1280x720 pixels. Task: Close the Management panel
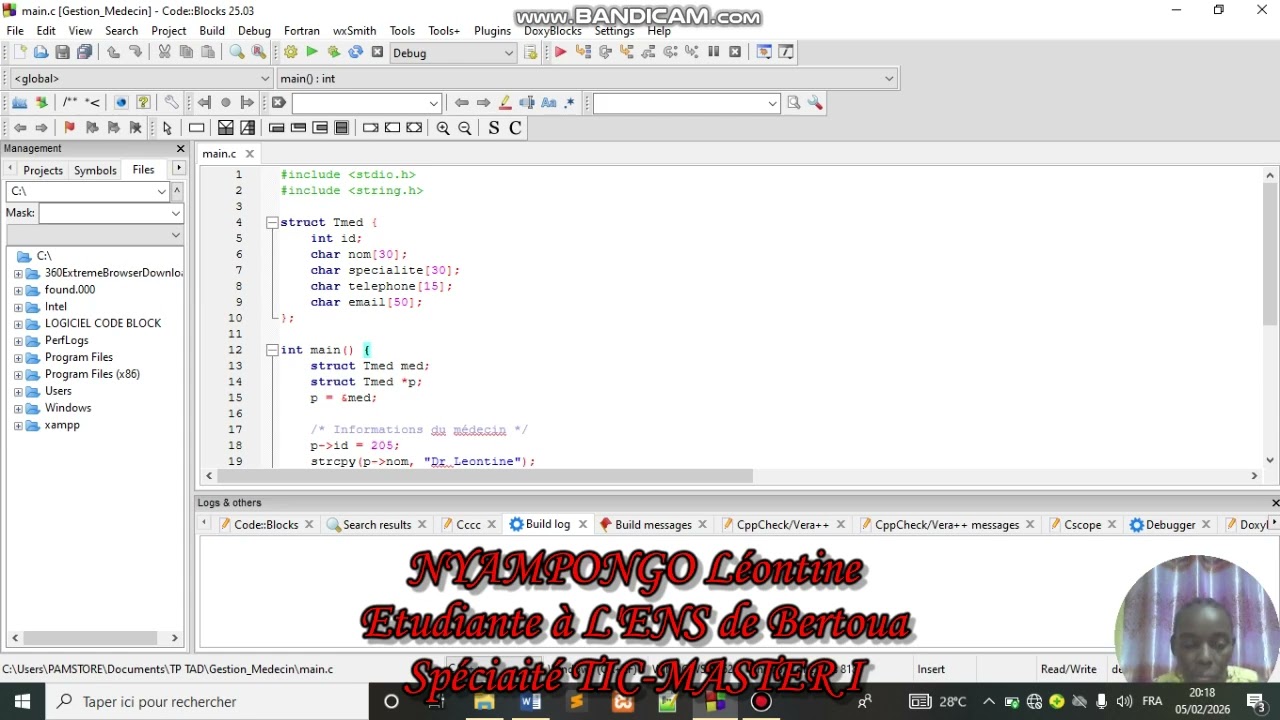point(180,148)
